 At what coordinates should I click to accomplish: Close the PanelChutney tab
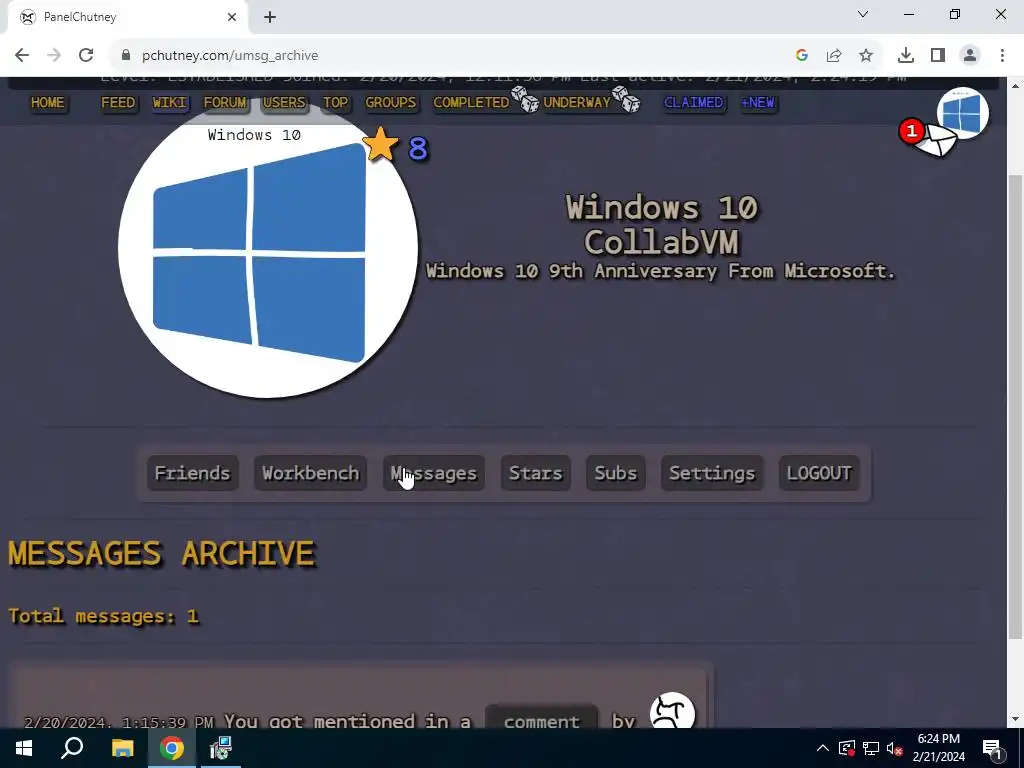232,18
